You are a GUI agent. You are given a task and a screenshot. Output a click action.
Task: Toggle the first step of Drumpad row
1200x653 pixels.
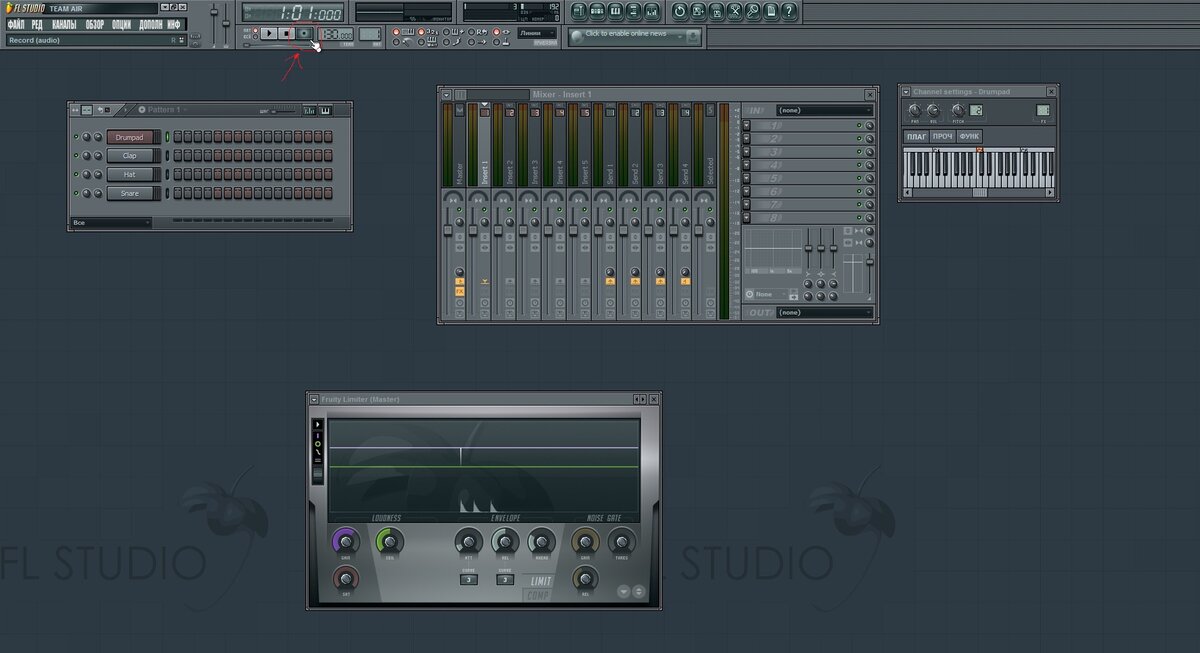point(178,137)
